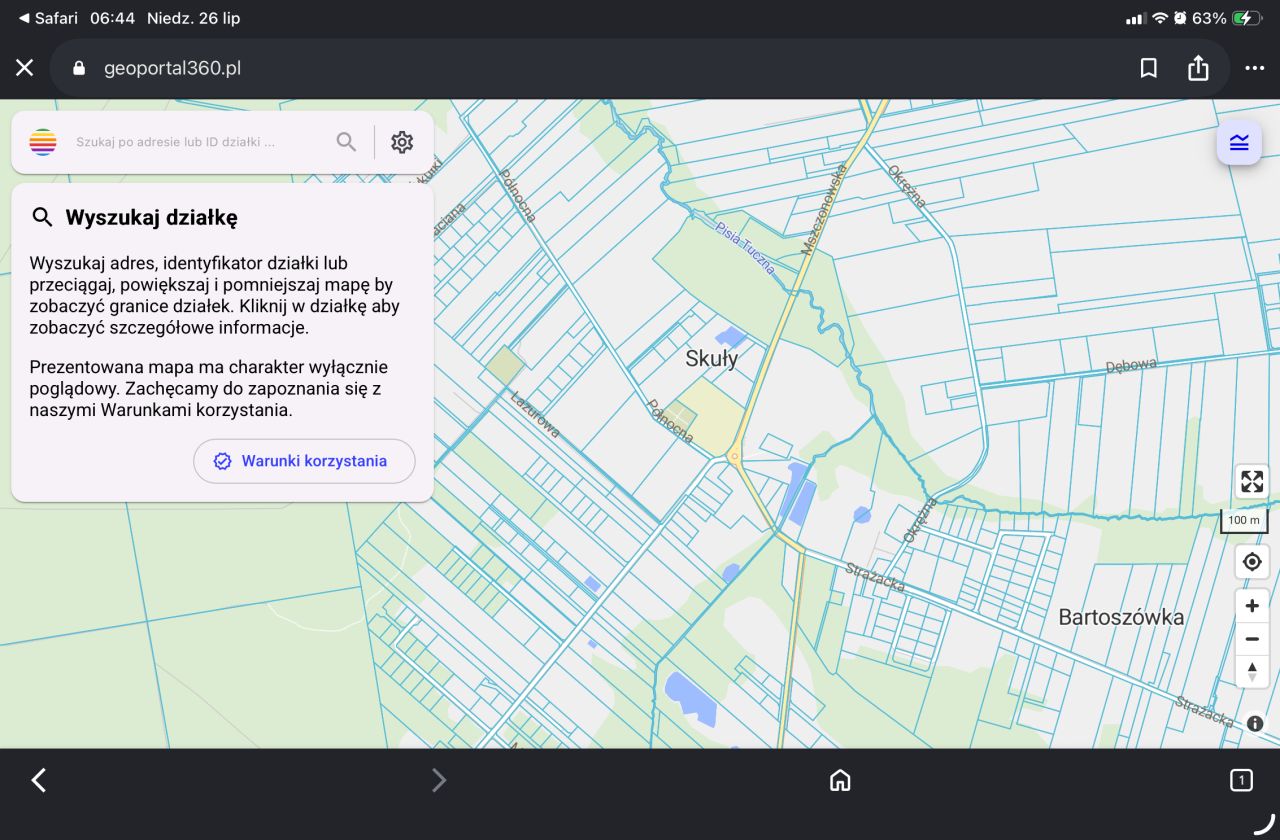Open the map layers panel button
The height and width of the screenshot is (840, 1280).
(1239, 142)
